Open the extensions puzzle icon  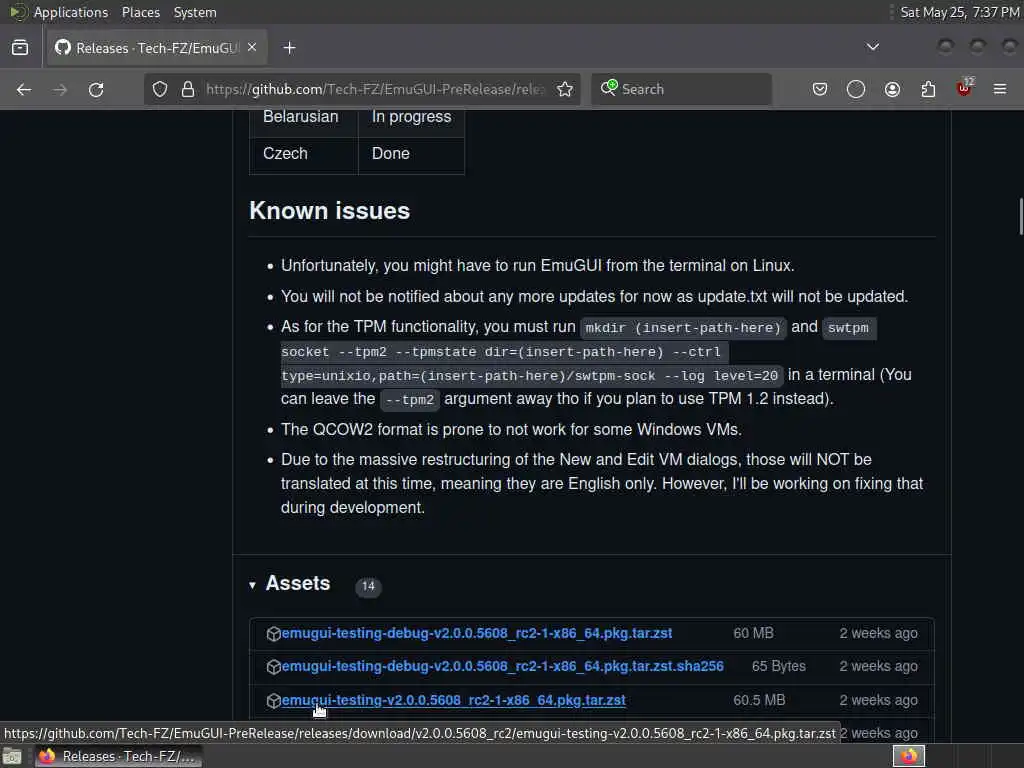(928, 89)
